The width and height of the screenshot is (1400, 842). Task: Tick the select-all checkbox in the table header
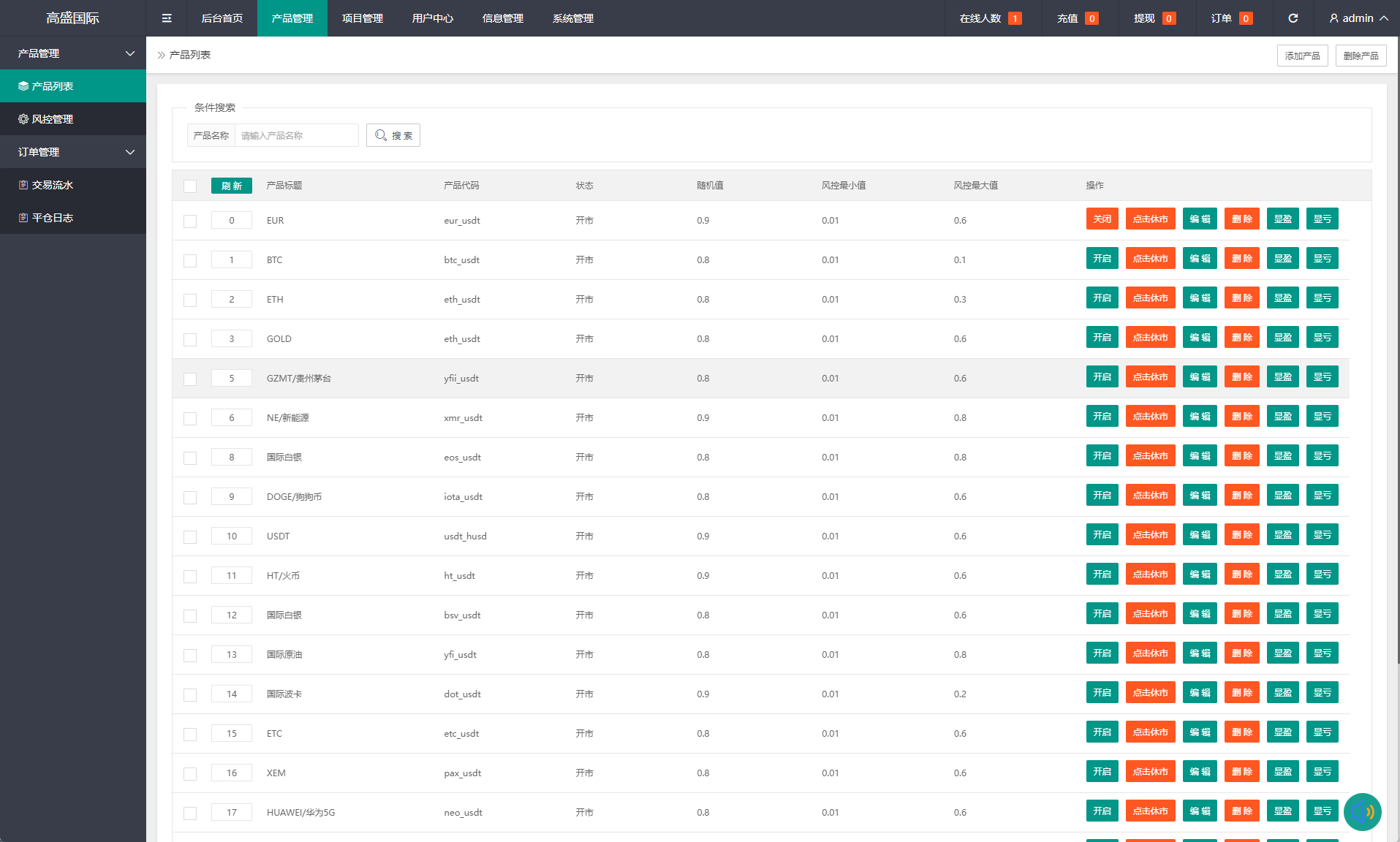(190, 186)
